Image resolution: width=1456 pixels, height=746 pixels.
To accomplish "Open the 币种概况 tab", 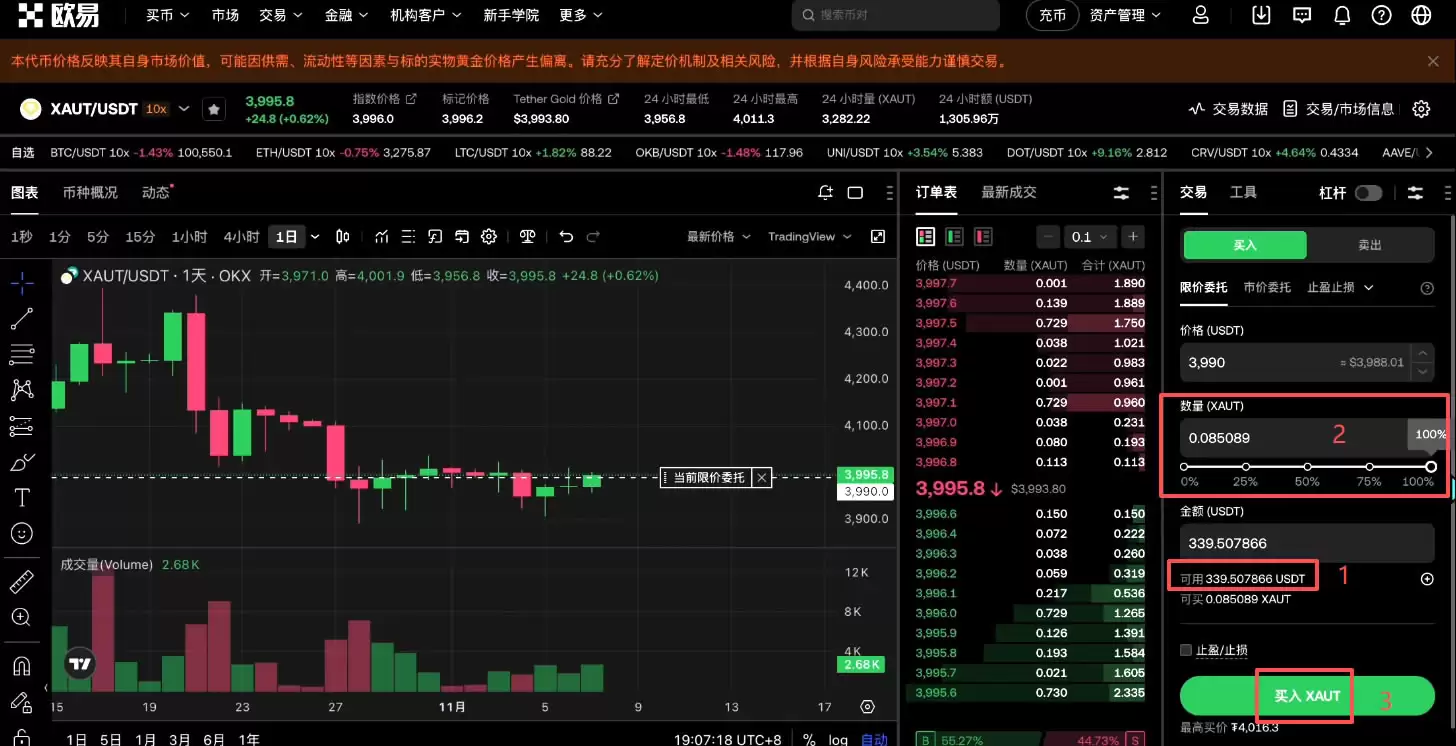I will (x=90, y=192).
